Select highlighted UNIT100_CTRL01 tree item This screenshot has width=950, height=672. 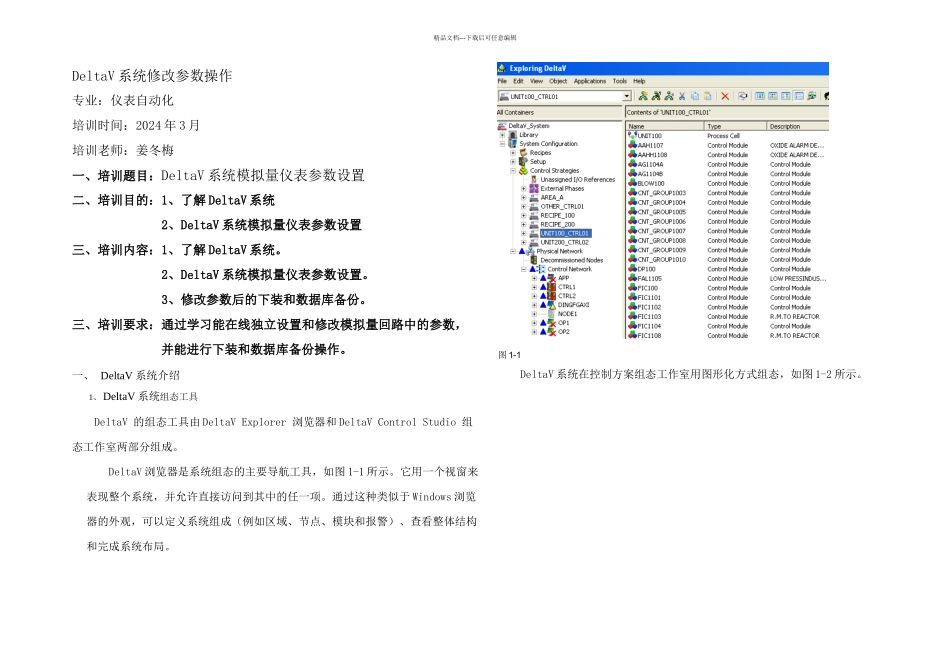pos(564,233)
